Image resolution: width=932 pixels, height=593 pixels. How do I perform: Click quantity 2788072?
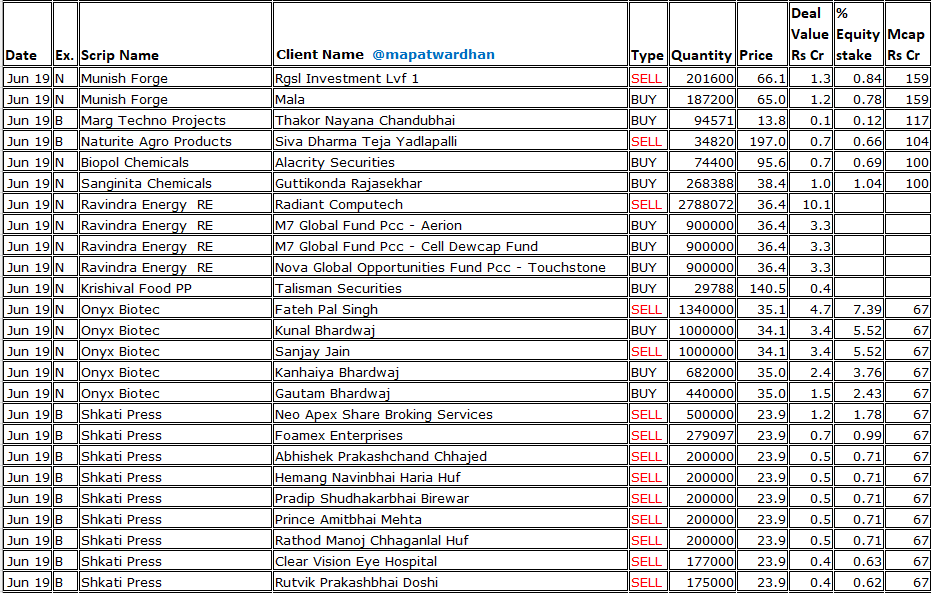pyautogui.click(x=706, y=204)
